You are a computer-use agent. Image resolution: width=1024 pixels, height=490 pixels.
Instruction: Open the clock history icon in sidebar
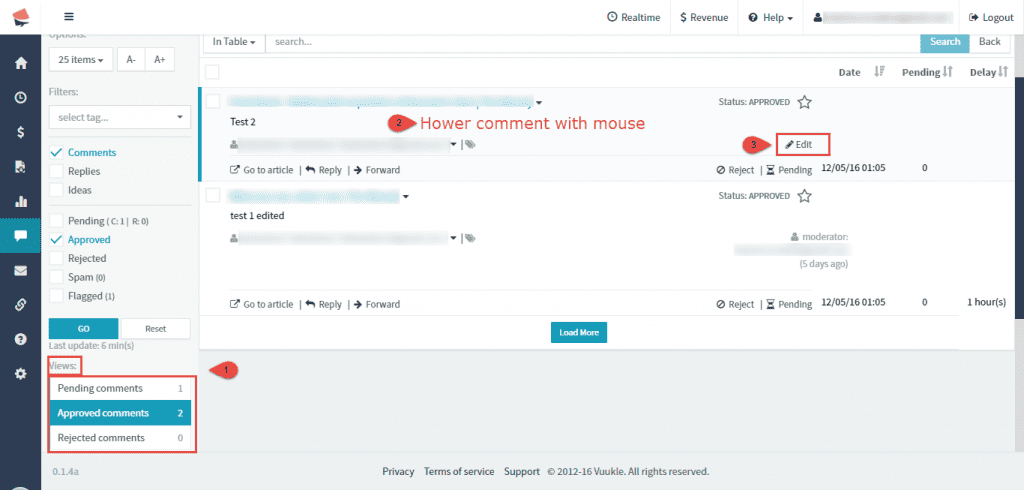click(20, 98)
